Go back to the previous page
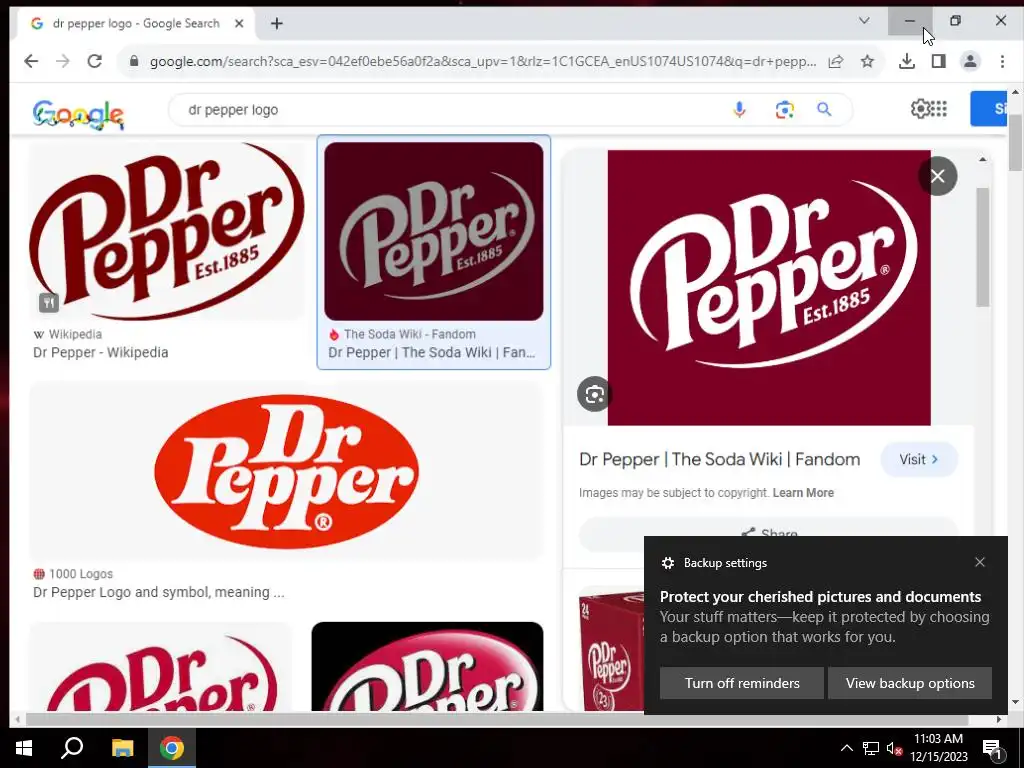 click(31, 61)
